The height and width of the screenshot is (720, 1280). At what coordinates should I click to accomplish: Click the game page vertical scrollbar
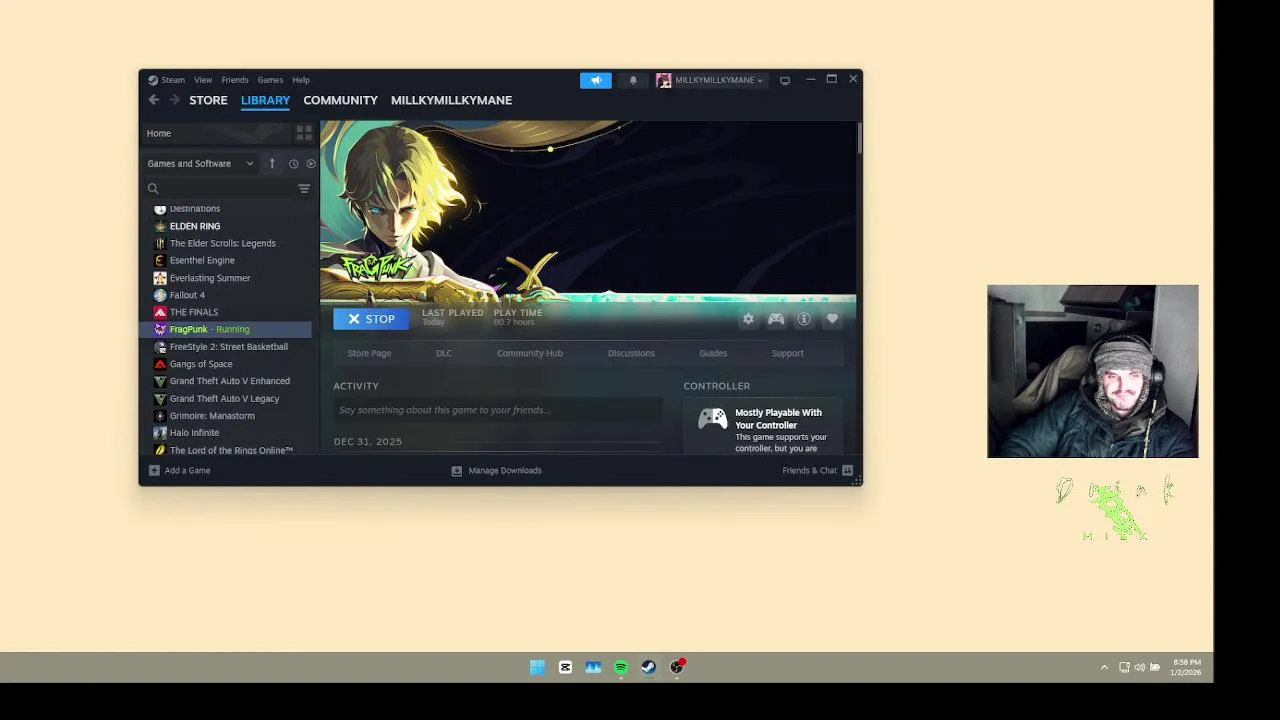859,138
